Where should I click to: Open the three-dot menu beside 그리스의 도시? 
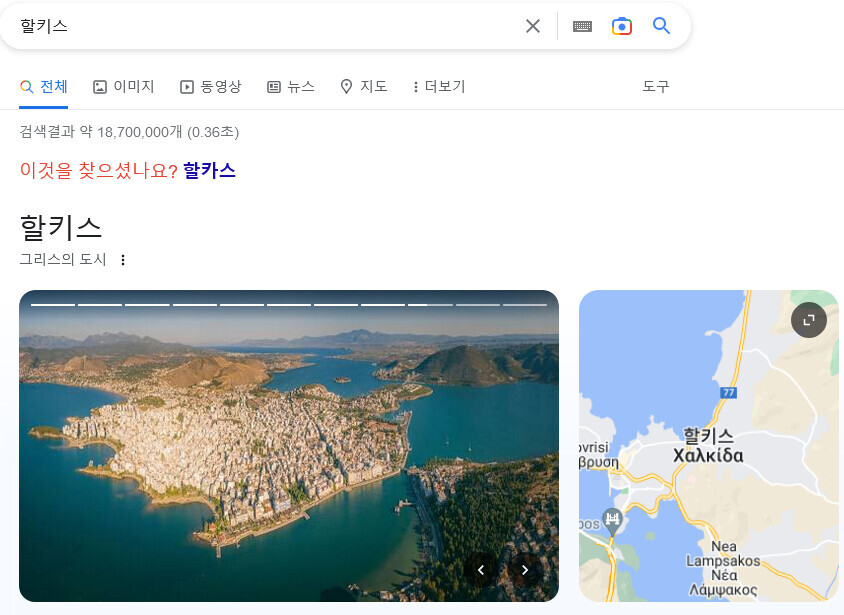tap(123, 260)
